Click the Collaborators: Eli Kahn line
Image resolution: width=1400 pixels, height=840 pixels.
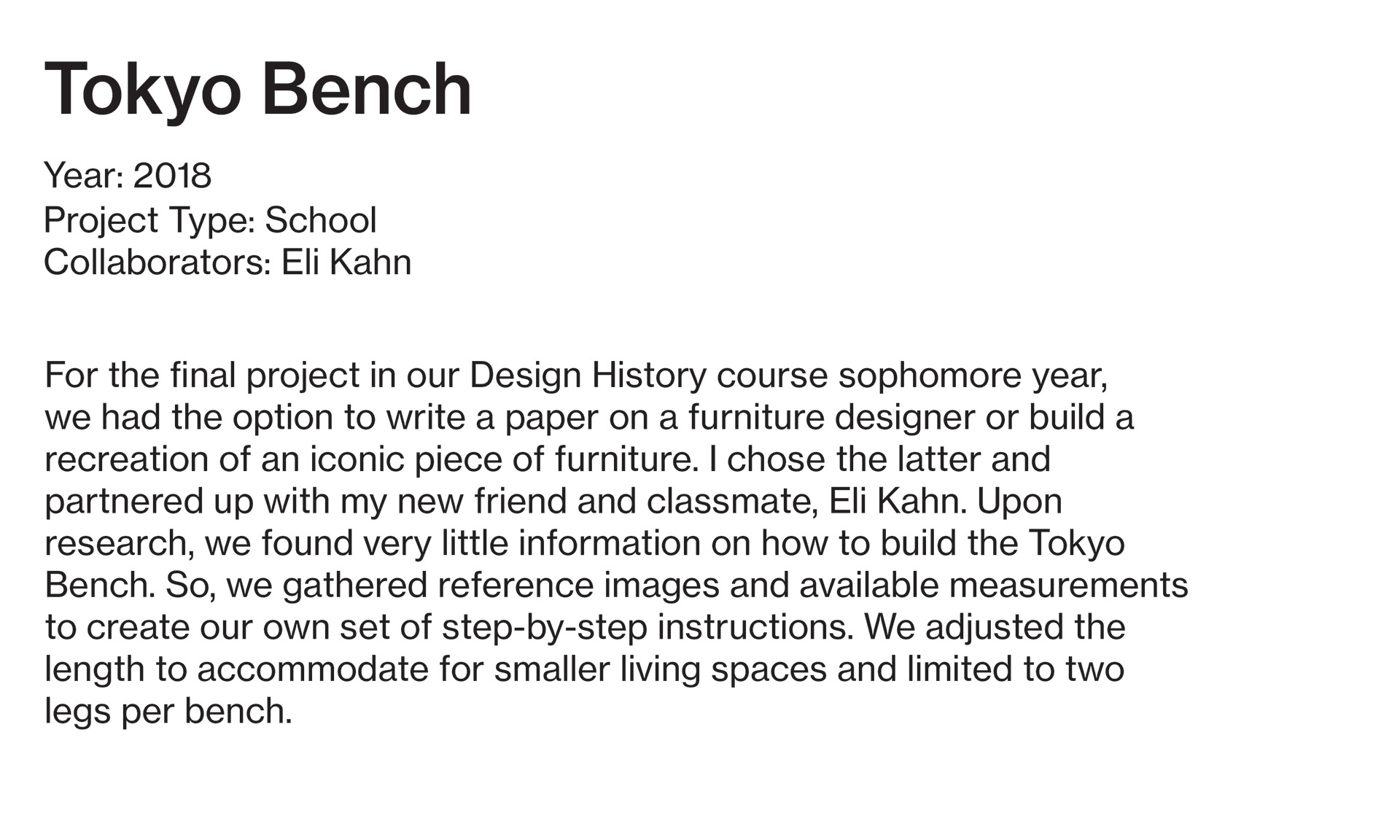tap(227, 262)
